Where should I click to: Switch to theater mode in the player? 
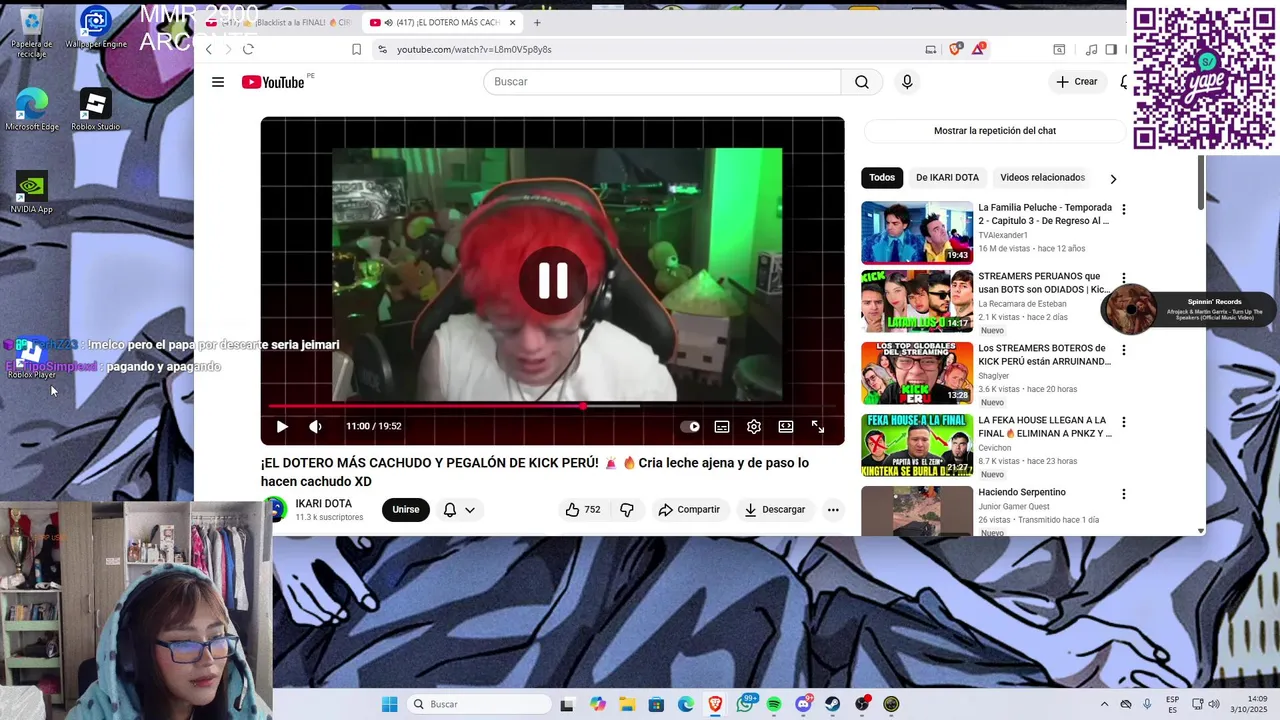point(786,427)
